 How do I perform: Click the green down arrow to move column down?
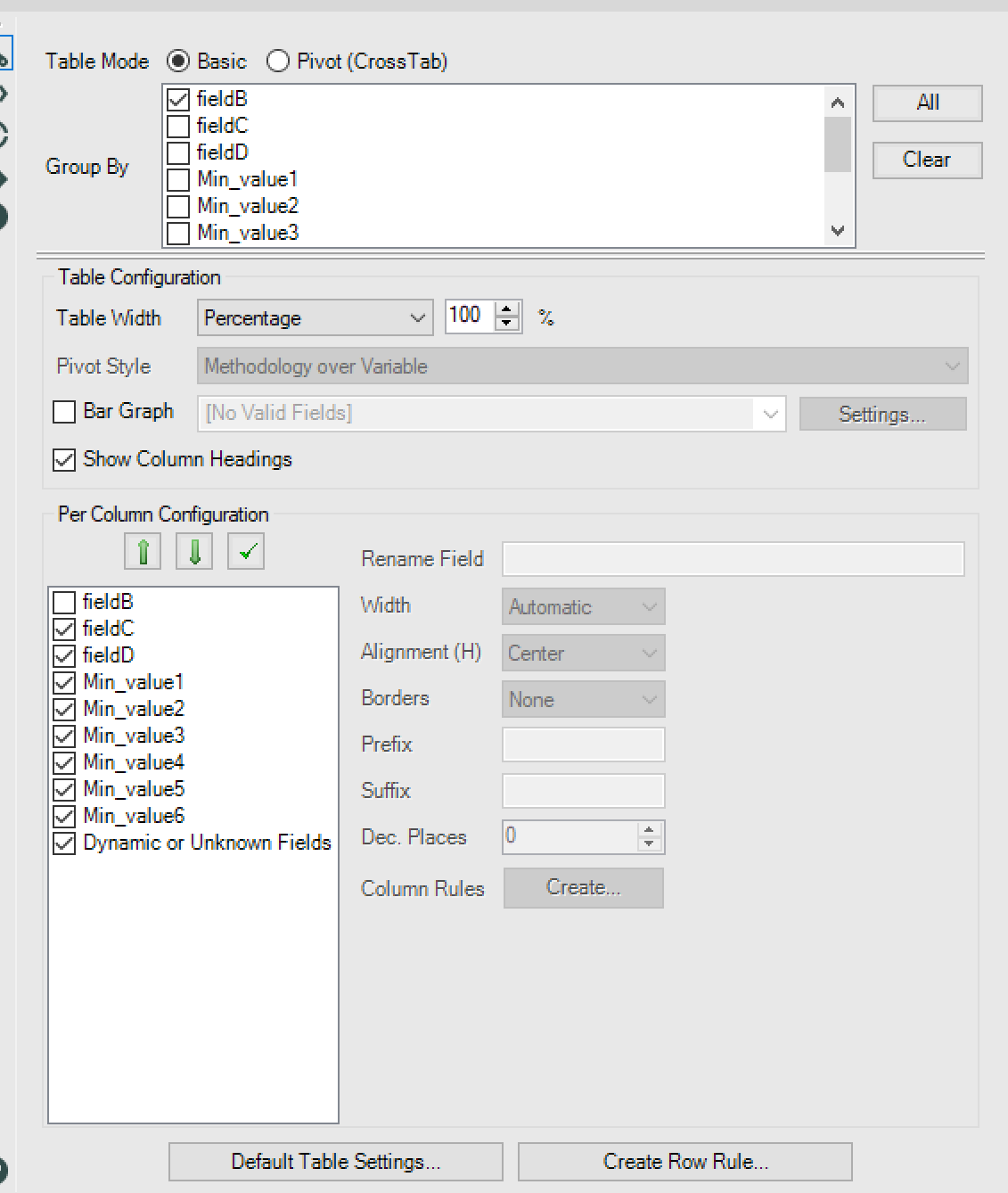pyautogui.click(x=193, y=551)
